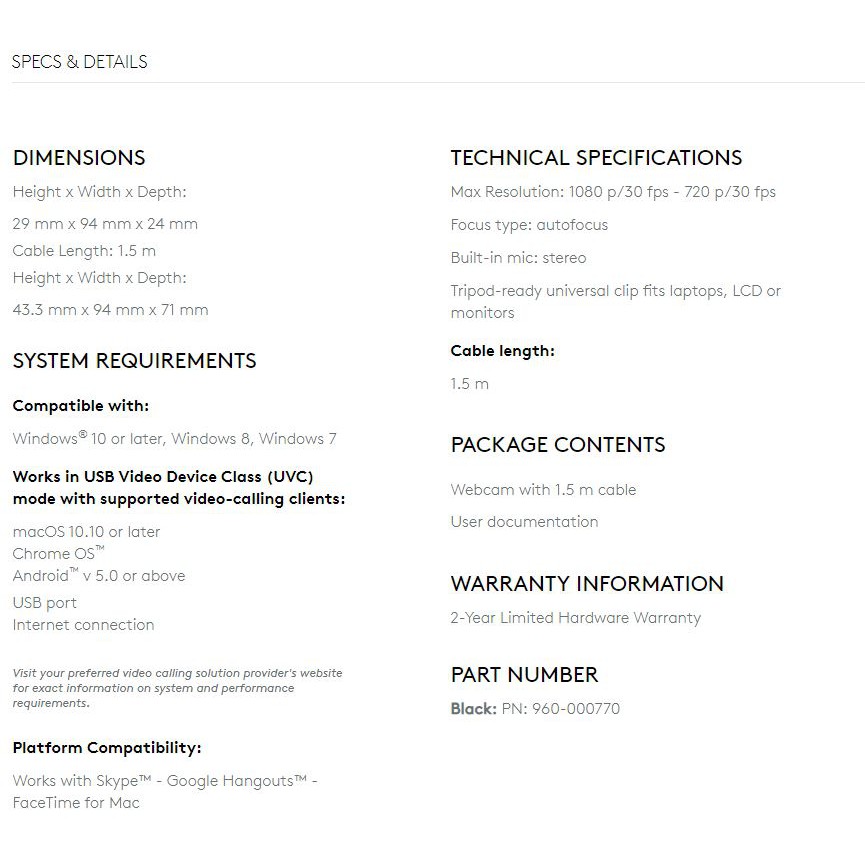The height and width of the screenshot is (865, 865).
Task: Click the Platform Compatibility label
Action: (107, 748)
